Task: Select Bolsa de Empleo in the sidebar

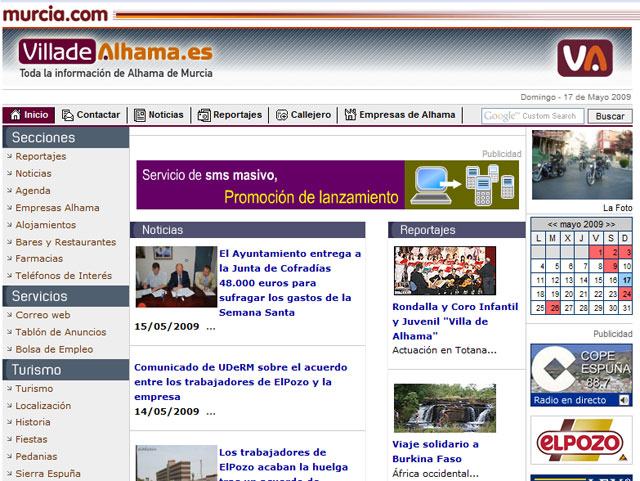Action: [54, 349]
